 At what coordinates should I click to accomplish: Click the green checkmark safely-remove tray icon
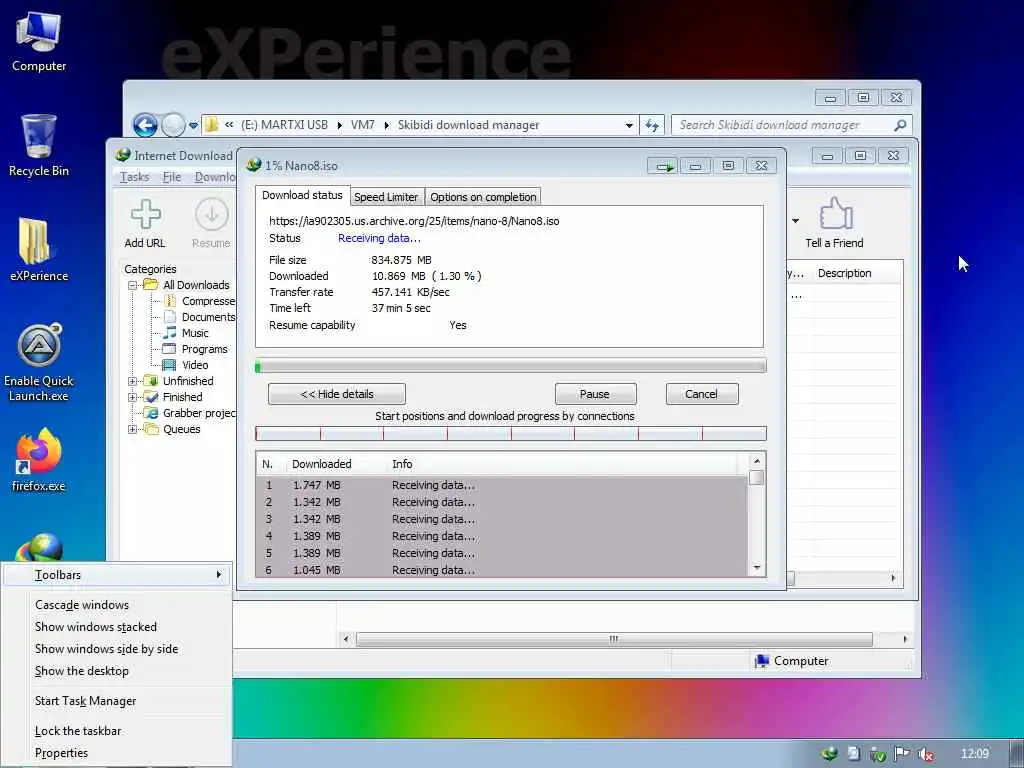click(x=878, y=754)
